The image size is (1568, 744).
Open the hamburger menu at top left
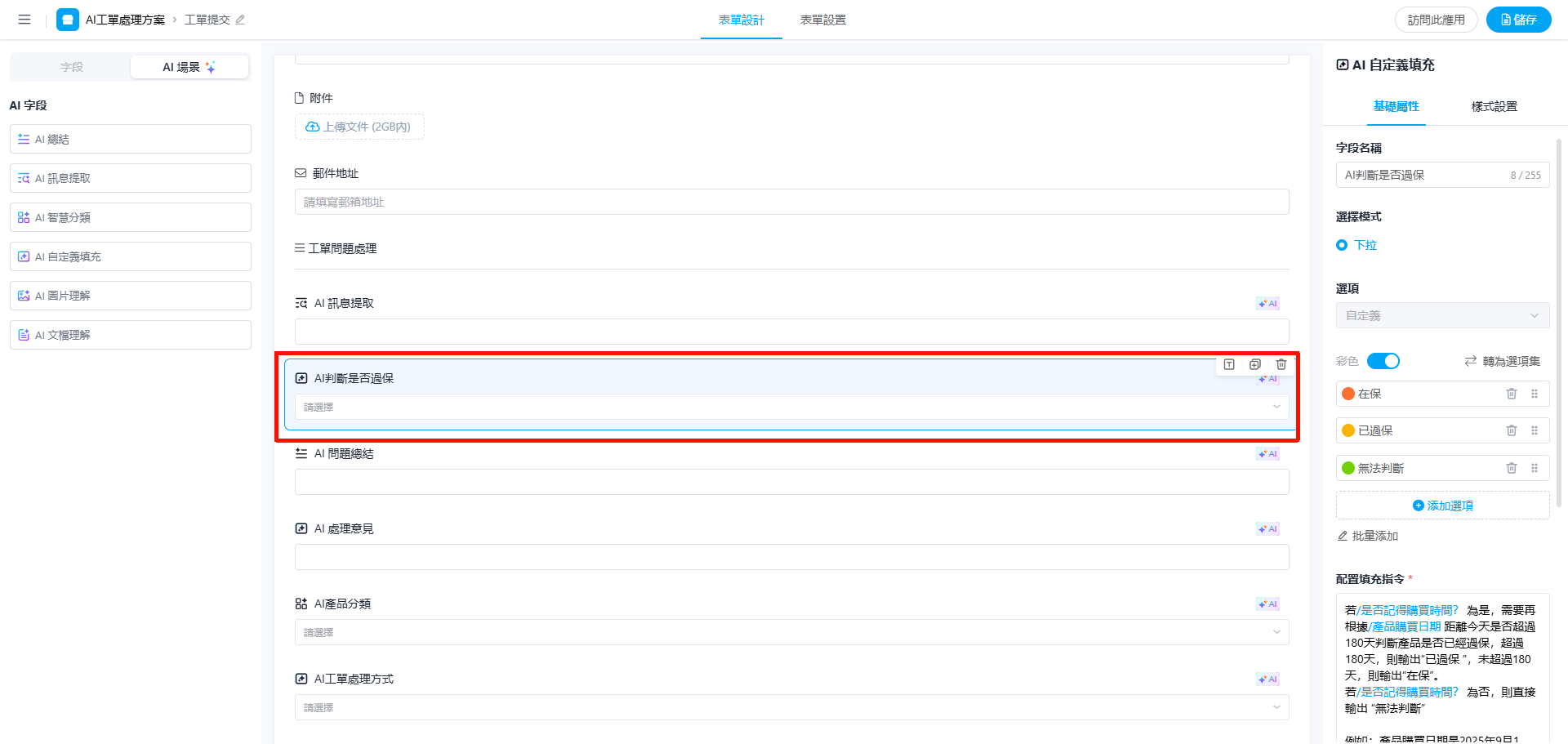point(24,20)
